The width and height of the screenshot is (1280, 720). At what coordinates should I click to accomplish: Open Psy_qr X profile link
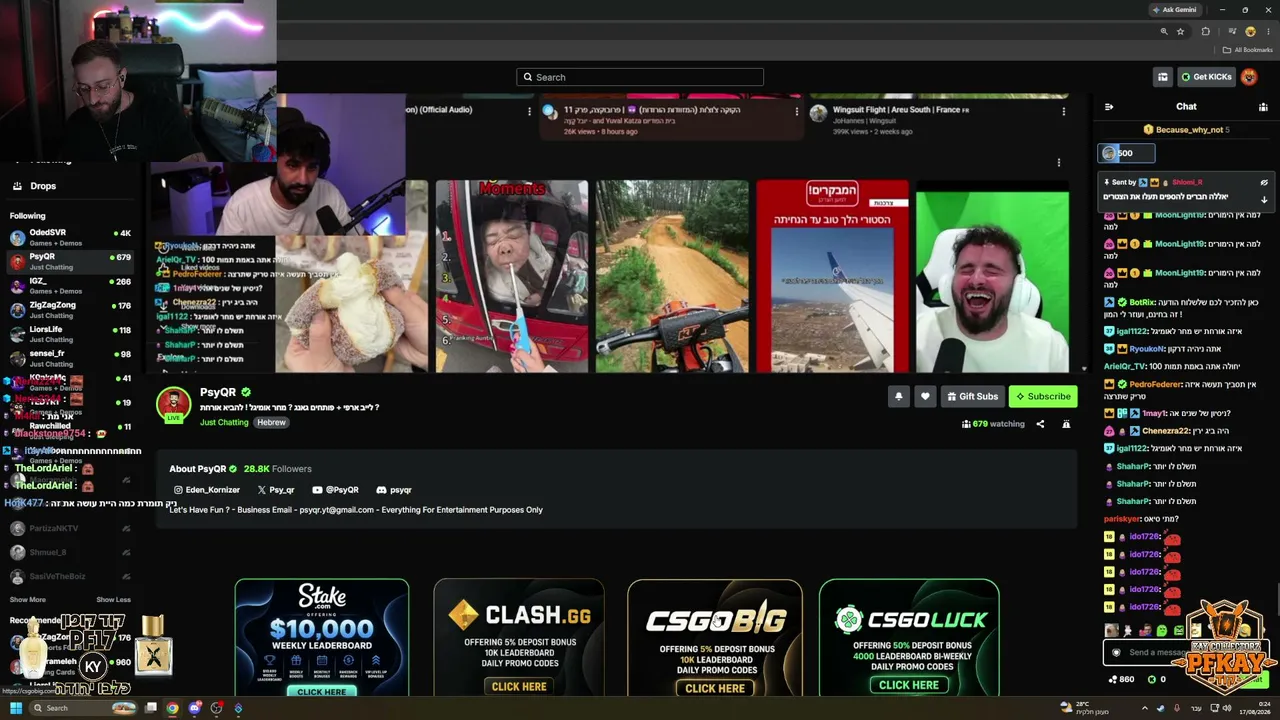[276, 490]
